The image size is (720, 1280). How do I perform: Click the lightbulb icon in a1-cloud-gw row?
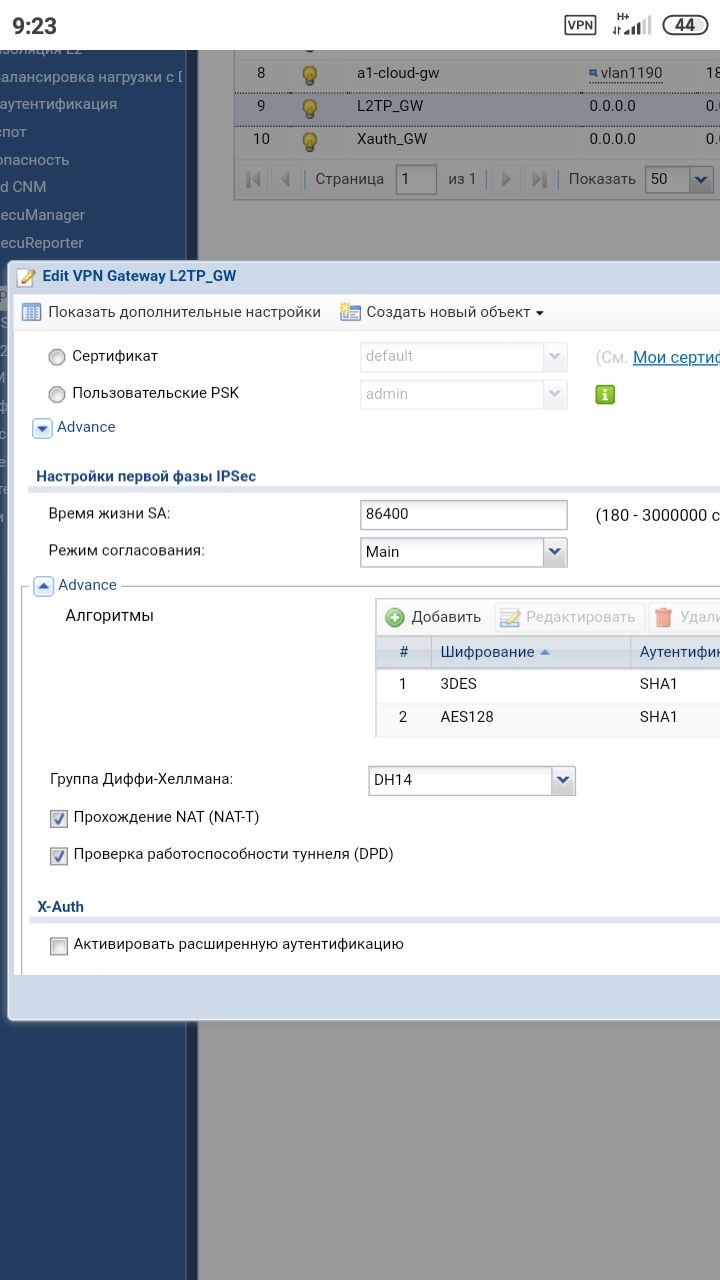pos(310,74)
